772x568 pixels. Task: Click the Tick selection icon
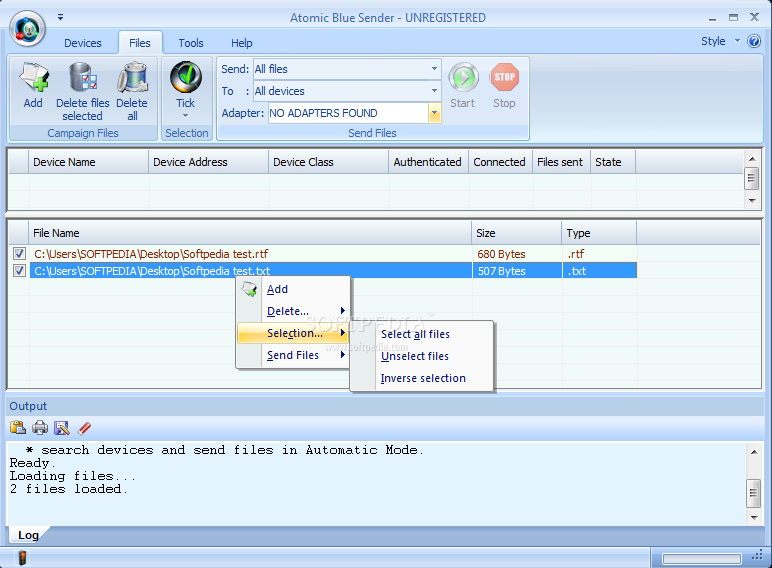pos(186,77)
